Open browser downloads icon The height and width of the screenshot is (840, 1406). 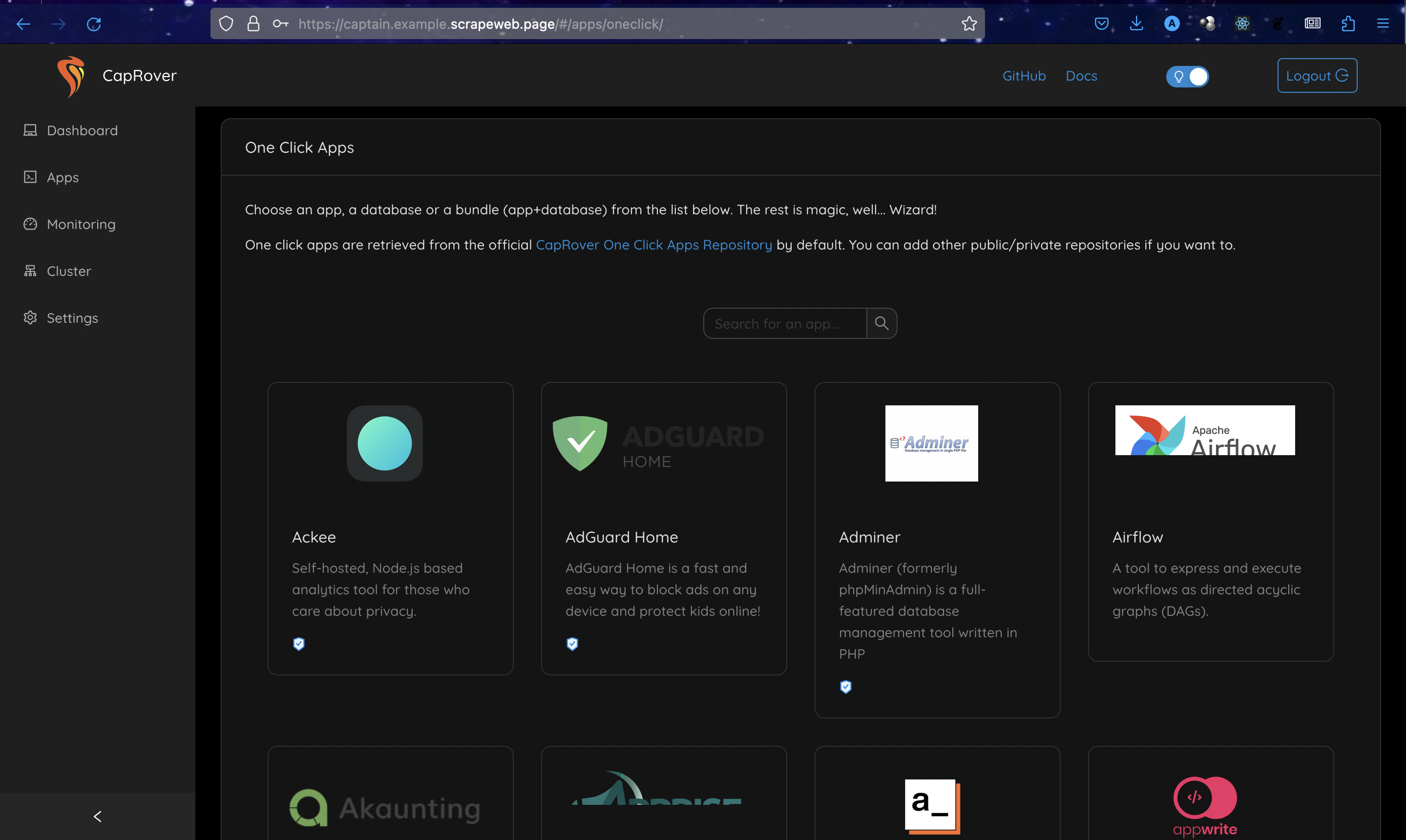[x=1136, y=24]
